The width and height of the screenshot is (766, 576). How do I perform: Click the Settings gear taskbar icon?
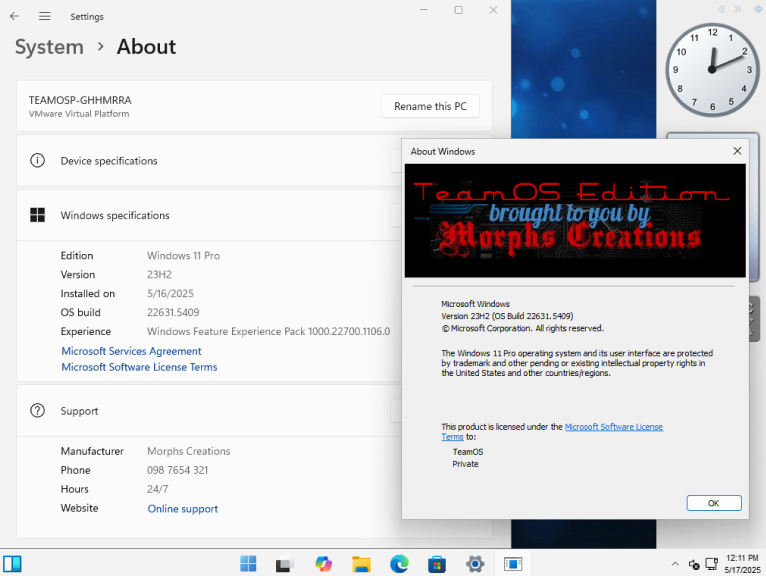coord(474,564)
